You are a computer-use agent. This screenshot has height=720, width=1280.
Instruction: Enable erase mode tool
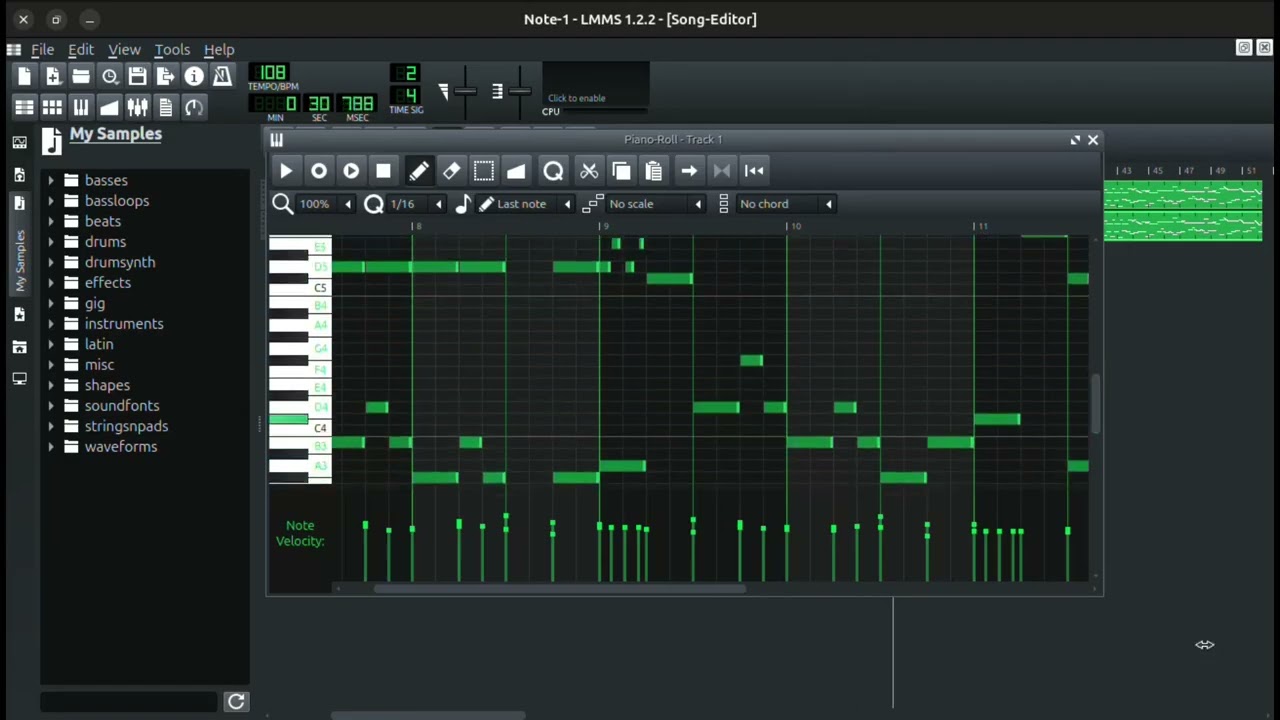[x=451, y=171]
